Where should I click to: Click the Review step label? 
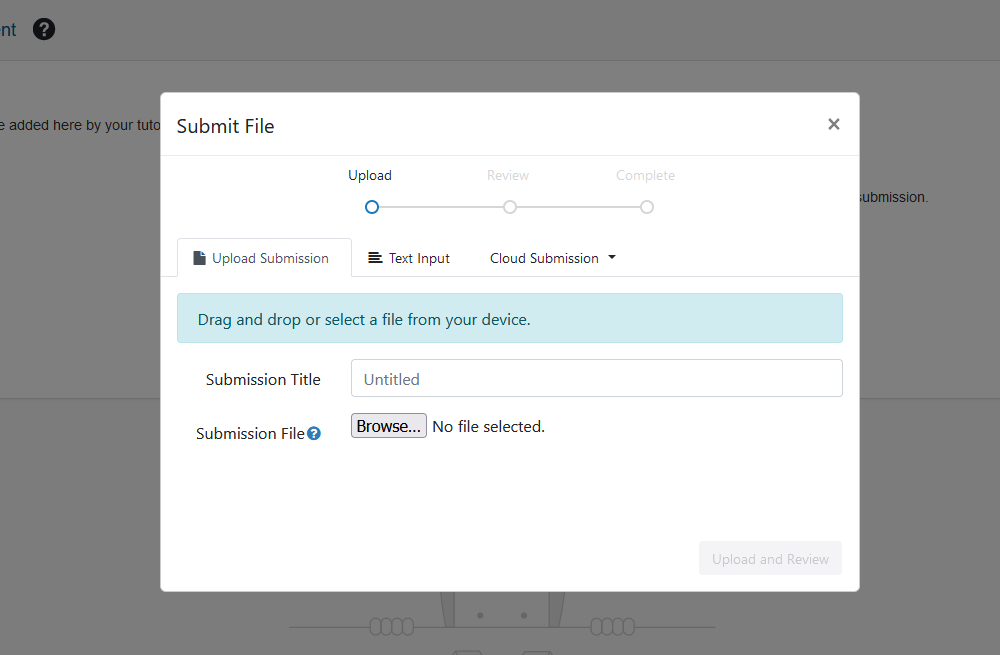tap(508, 175)
